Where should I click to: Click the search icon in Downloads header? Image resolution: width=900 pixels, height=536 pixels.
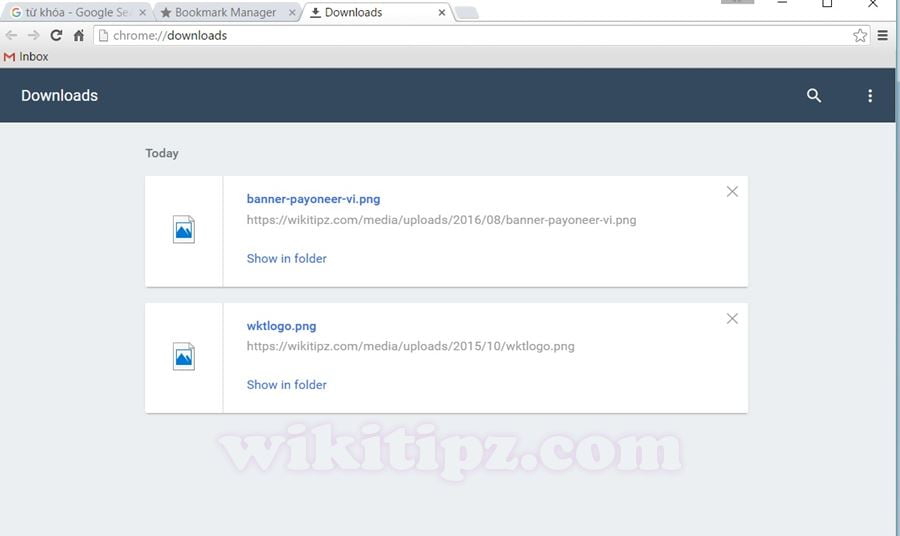814,95
